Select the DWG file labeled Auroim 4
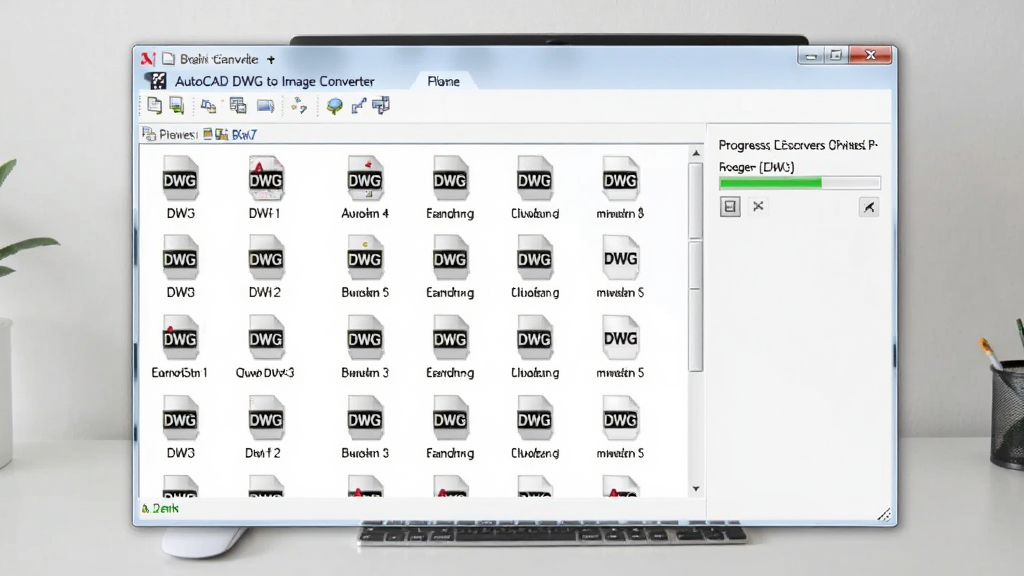This screenshot has width=1024, height=576. click(364, 187)
